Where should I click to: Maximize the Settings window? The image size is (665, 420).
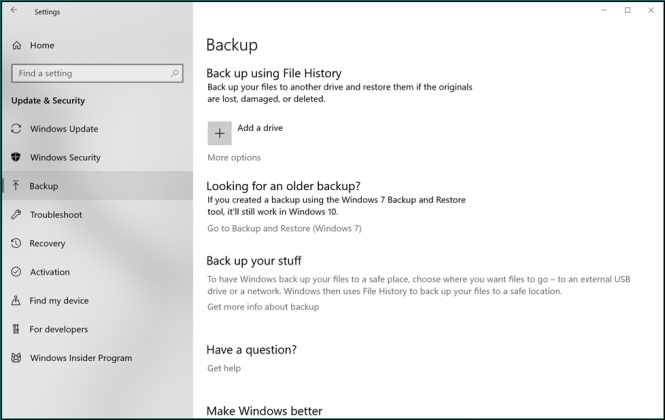point(627,11)
